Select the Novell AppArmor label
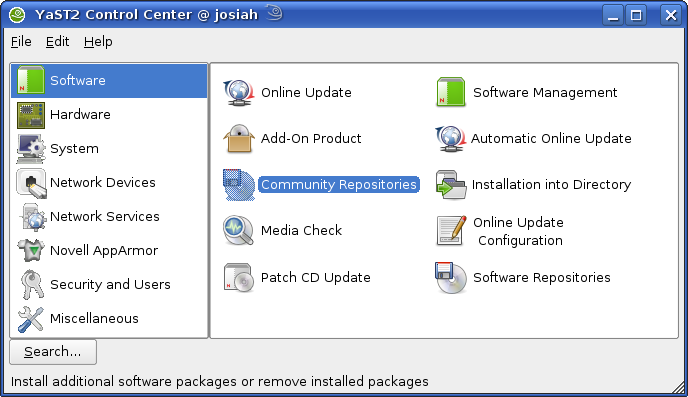Image resolution: width=688 pixels, height=397 pixels. click(x=104, y=250)
